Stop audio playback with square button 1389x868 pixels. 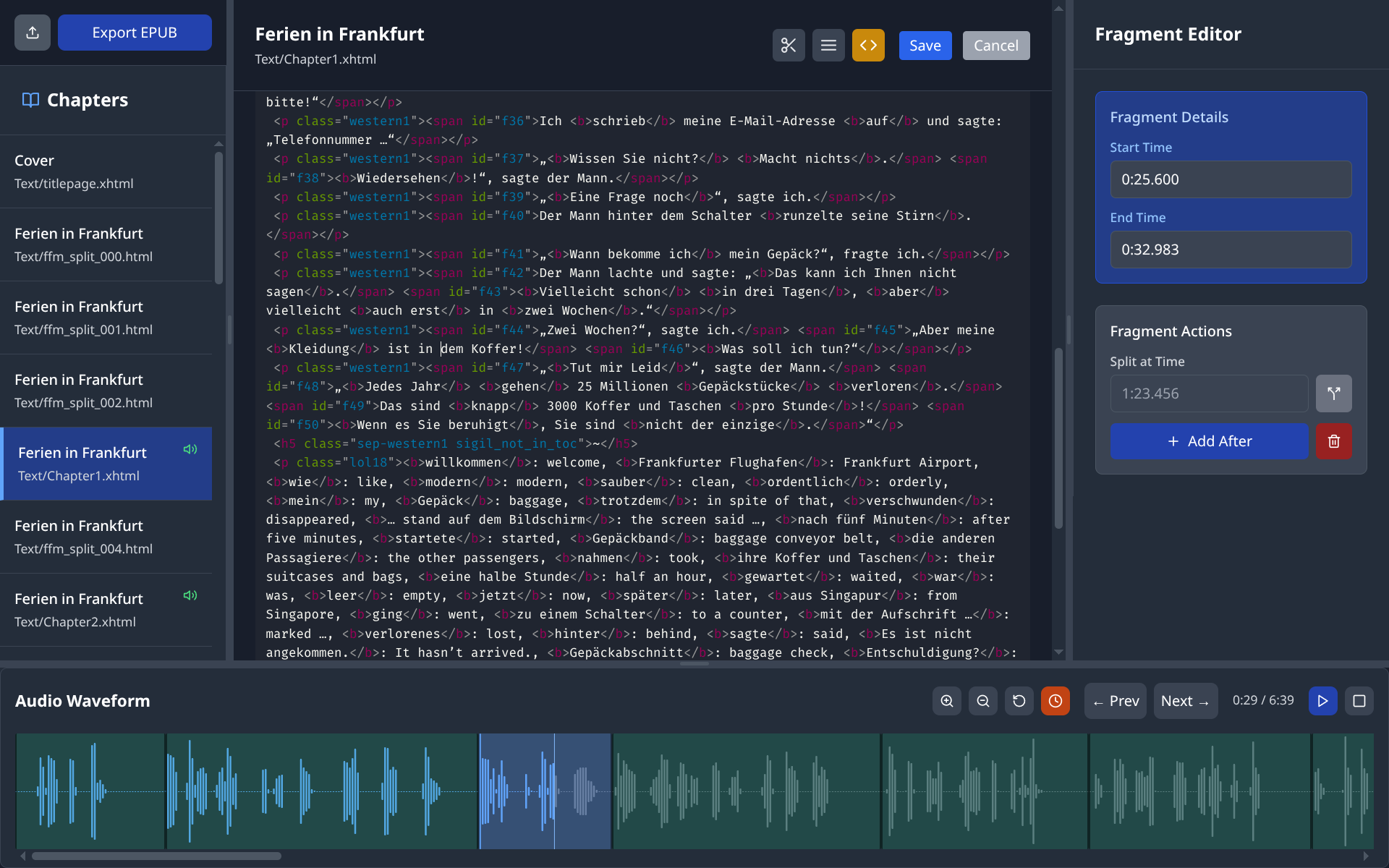tap(1359, 701)
